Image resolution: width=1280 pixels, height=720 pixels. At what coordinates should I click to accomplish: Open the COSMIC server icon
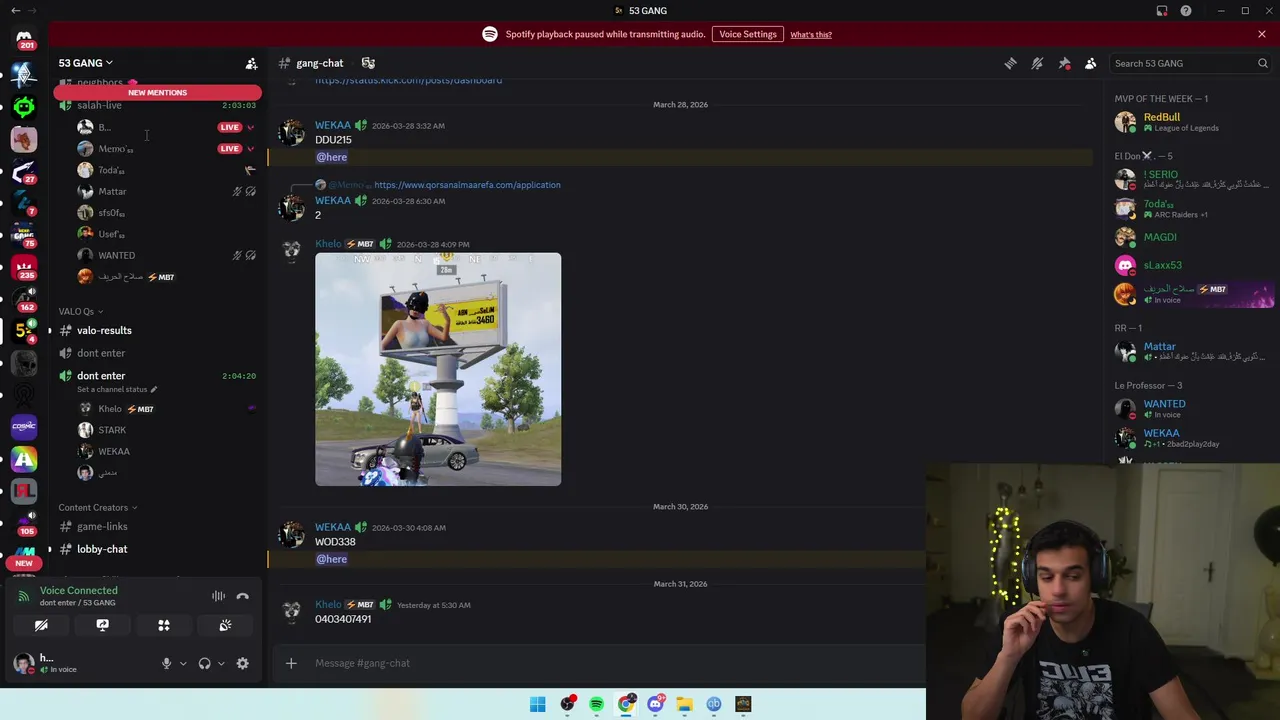24,426
